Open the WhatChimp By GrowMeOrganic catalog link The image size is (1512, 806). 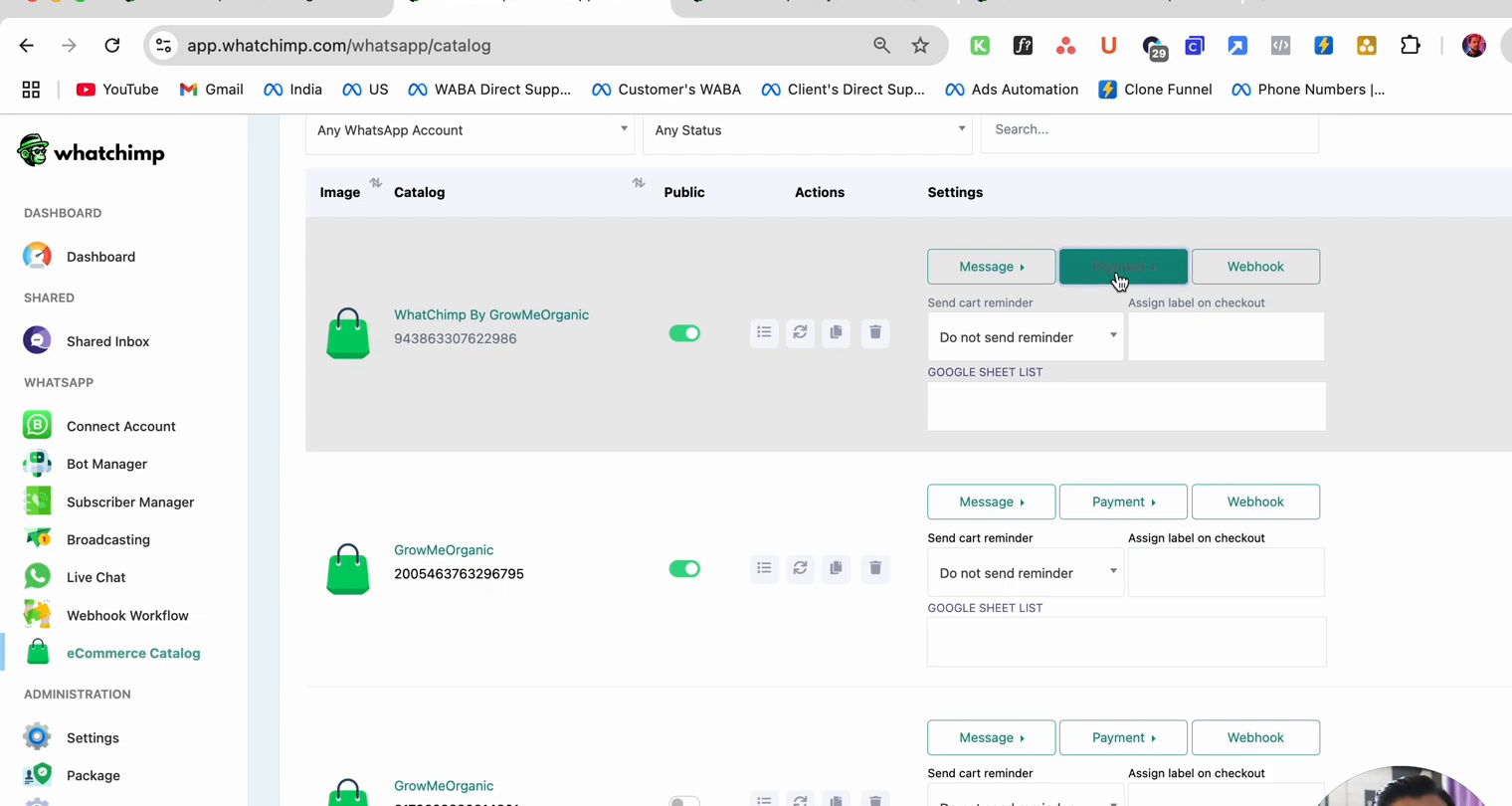[491, 314]
